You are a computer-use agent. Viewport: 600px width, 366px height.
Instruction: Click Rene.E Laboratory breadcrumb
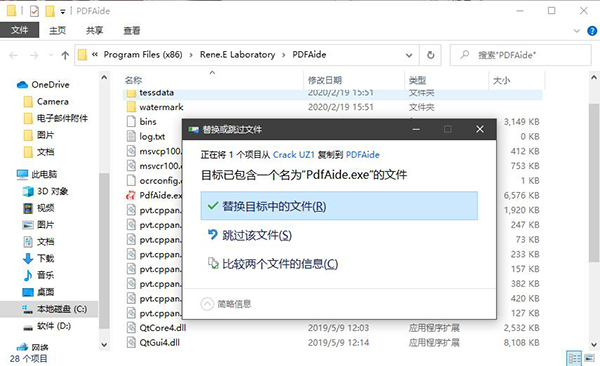(237, 55)
